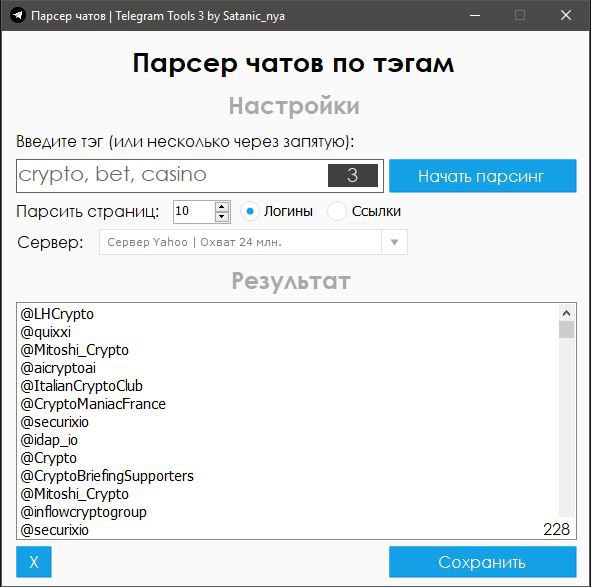
Task: Click the Сохранить button
Action: click(482, 562)
